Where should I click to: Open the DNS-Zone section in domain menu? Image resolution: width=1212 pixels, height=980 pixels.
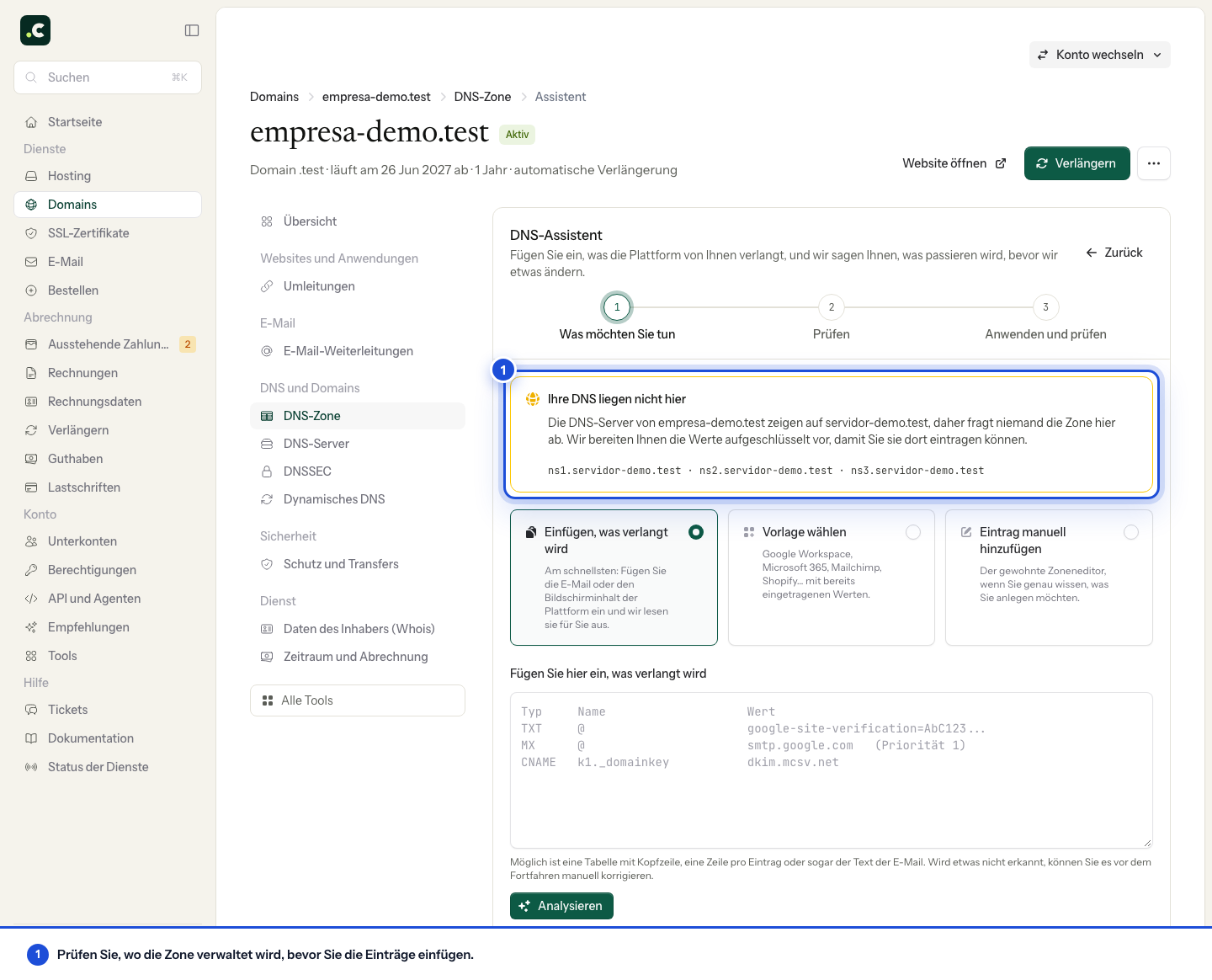[358, 416]
